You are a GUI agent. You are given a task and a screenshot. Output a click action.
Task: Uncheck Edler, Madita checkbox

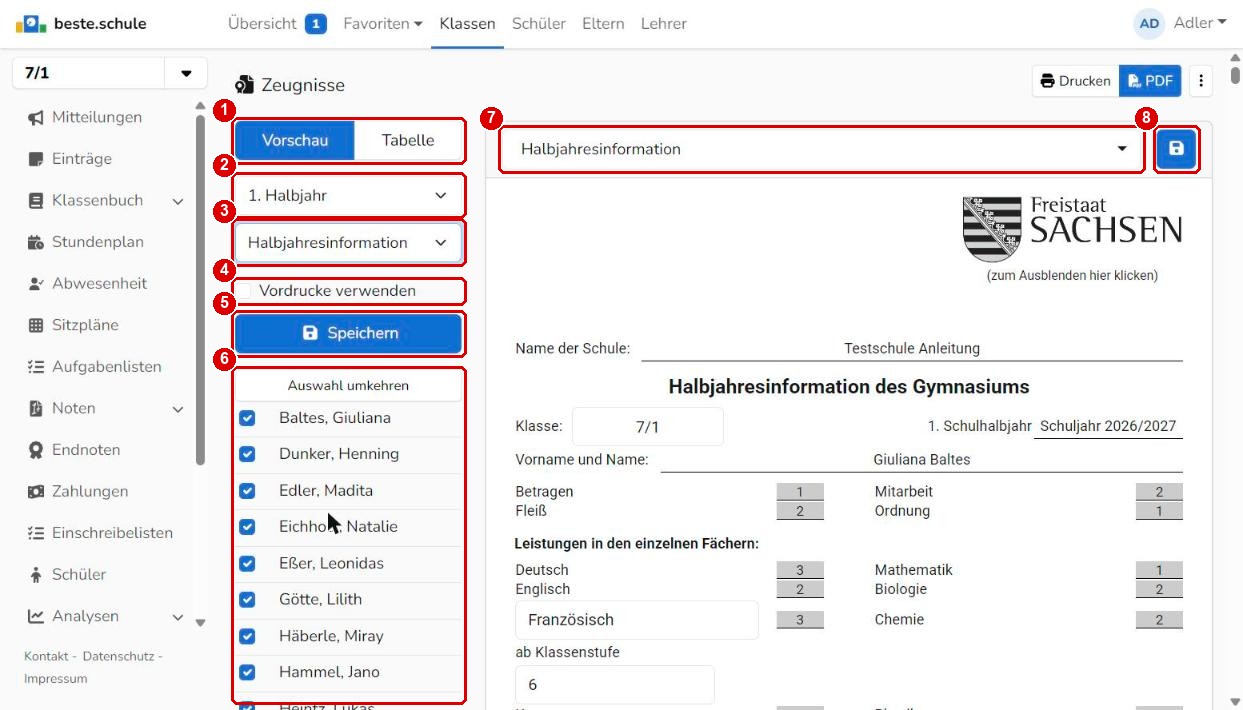pyautogui.click(x=247, y=492)
